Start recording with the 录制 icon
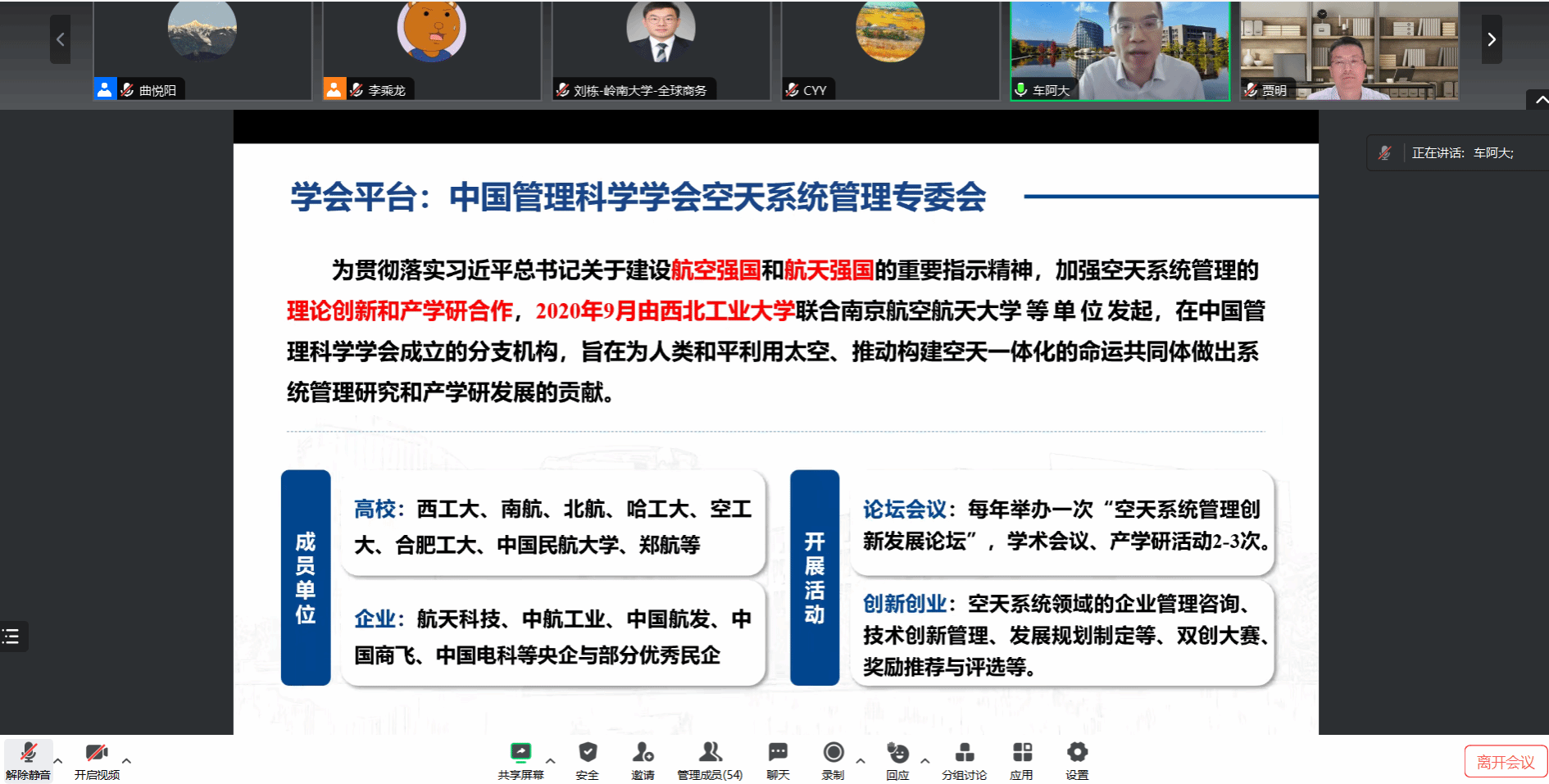Viewport: 1549px width, 784px height. (833, 753)
